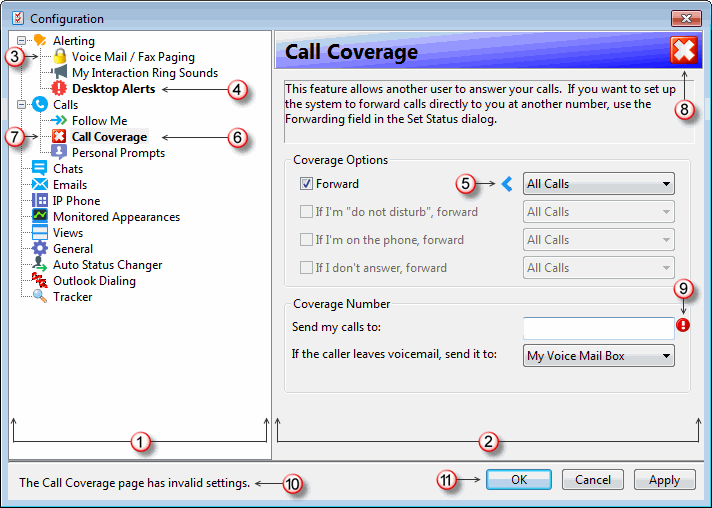Open the Forward All Calls dropdown
The image size is (712, 508).
[598, 184]
